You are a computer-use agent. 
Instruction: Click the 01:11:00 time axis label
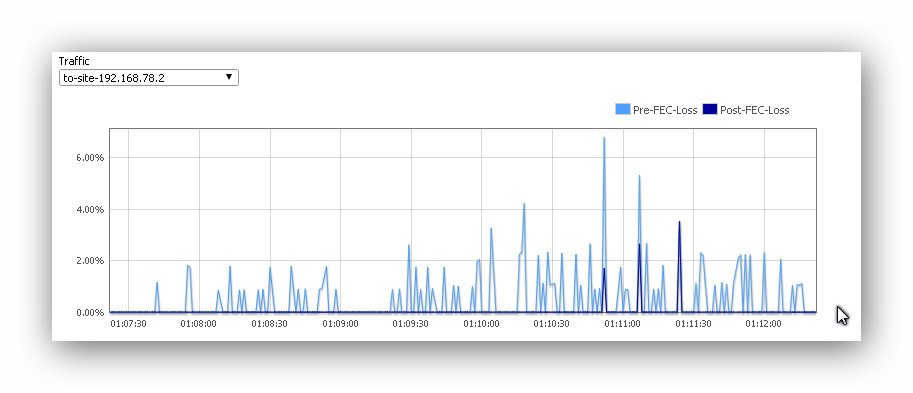(x=622, y=323)
